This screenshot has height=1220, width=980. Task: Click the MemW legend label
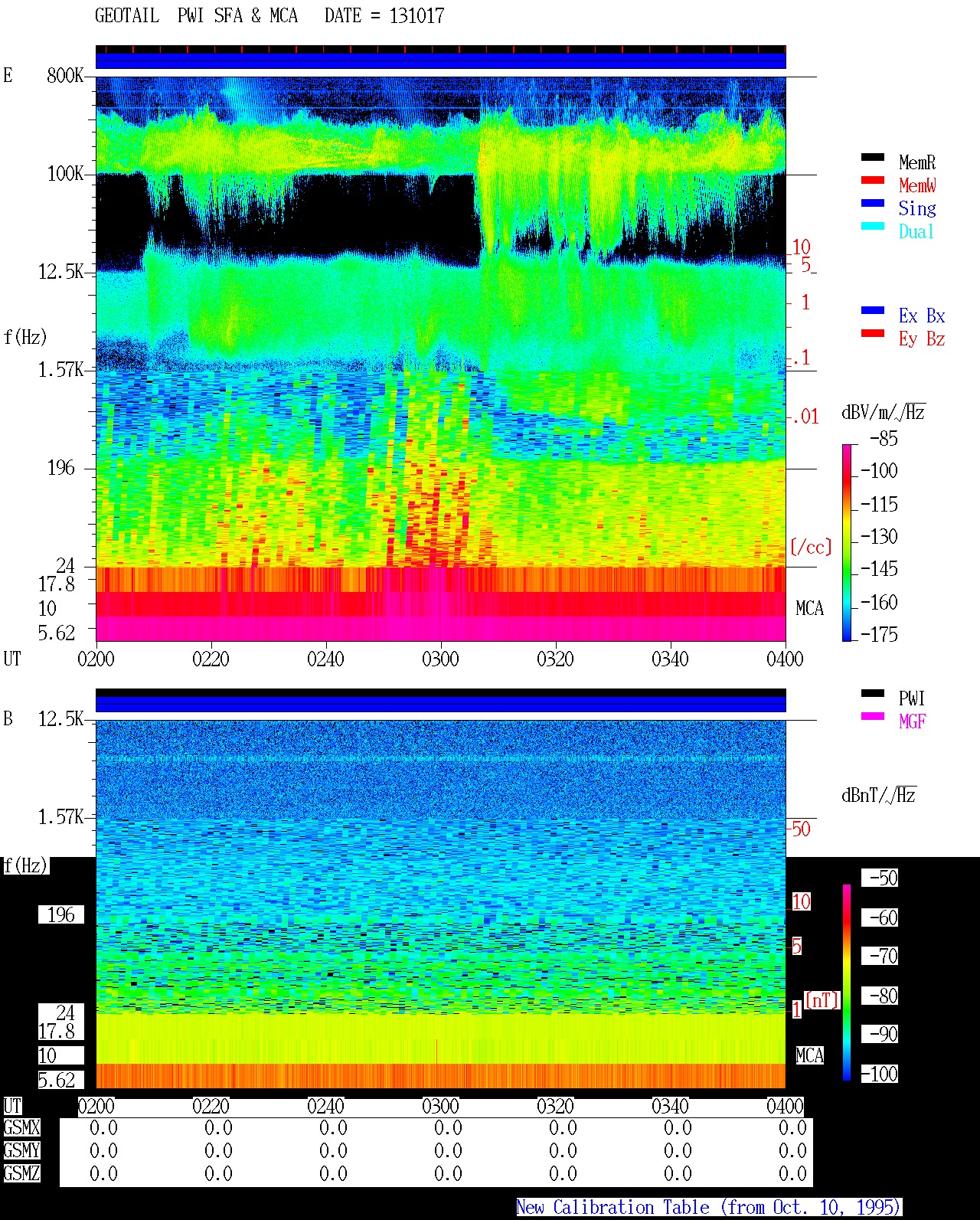917,185
